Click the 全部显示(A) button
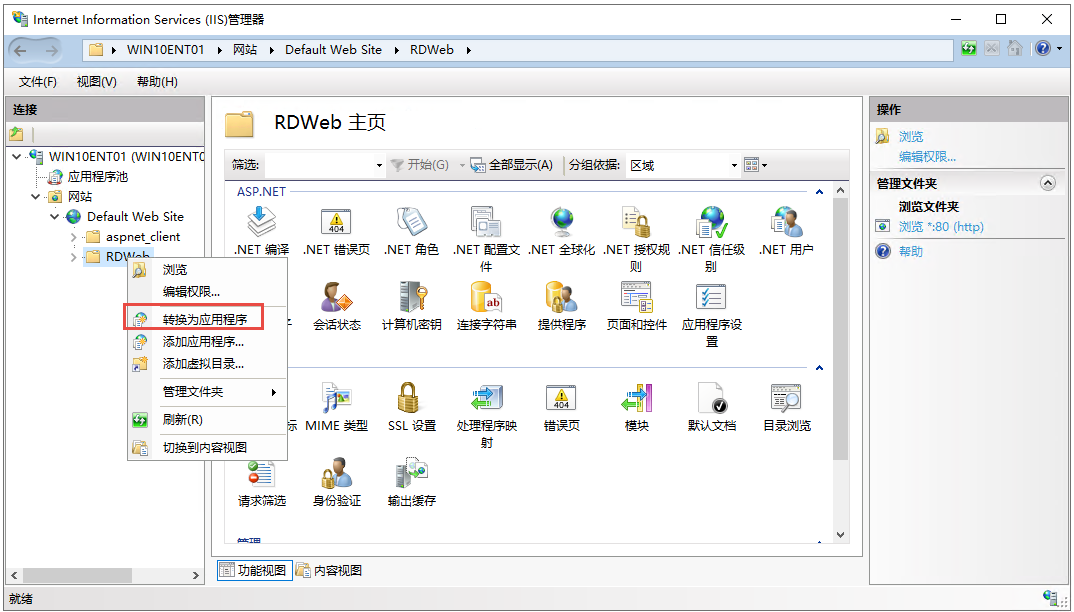 [512, 165]
